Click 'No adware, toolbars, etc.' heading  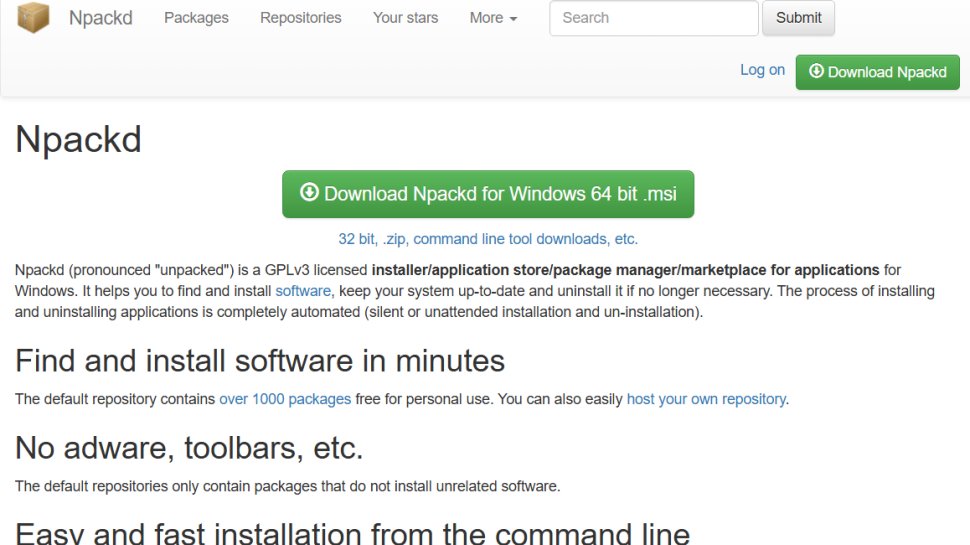coord(189,448)
